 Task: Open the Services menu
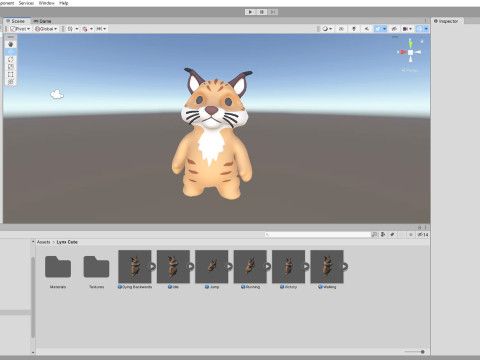click(26, 3)
